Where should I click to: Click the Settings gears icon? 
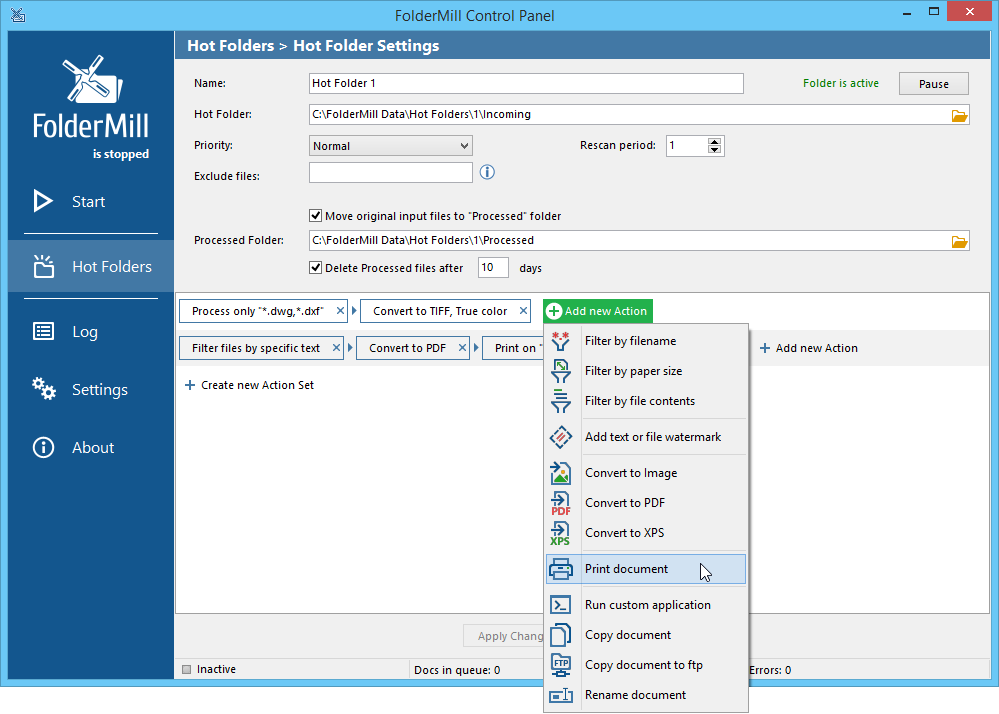(44, 389)
